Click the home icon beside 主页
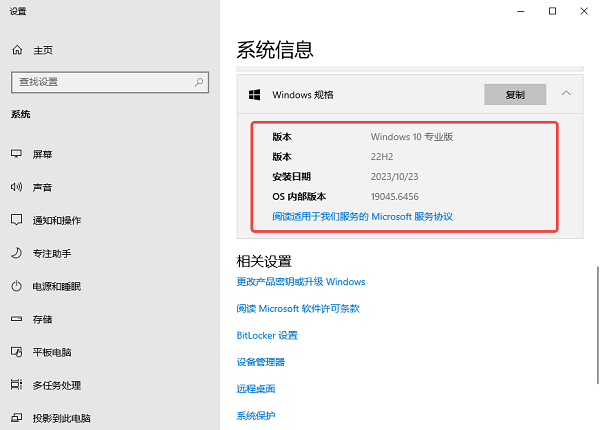 pos(17,50)
